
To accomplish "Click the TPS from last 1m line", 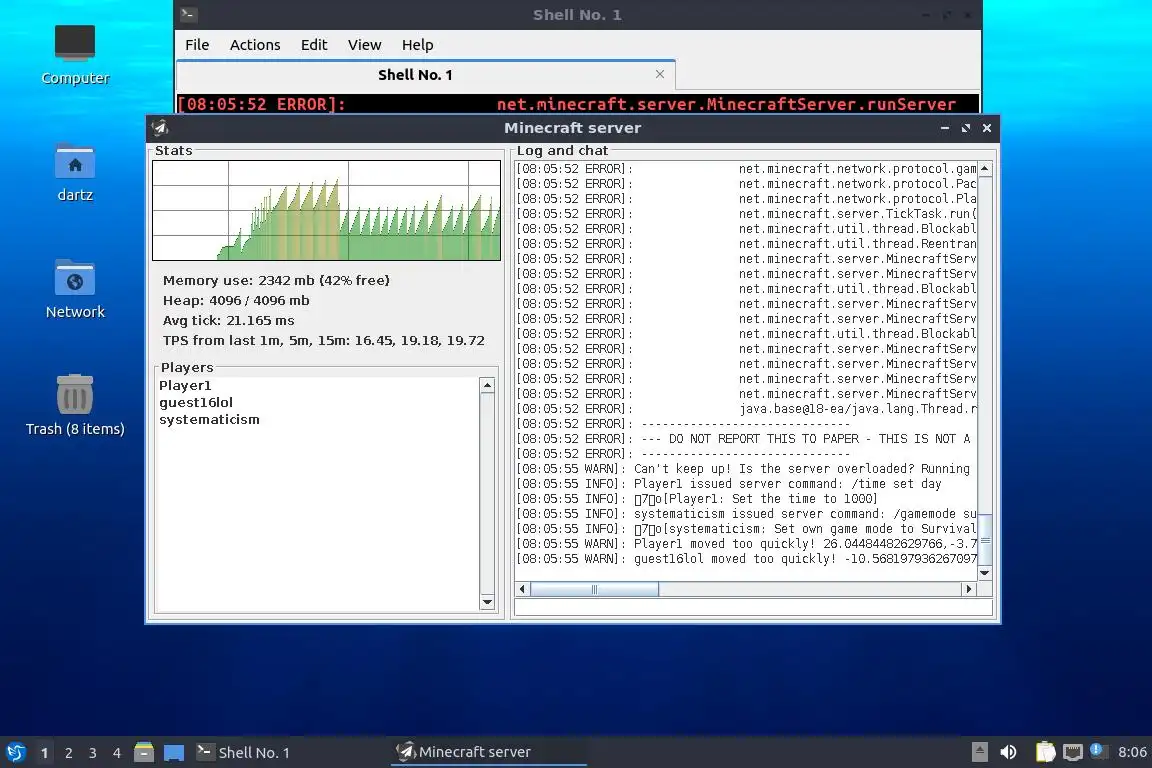I will 324,340.
